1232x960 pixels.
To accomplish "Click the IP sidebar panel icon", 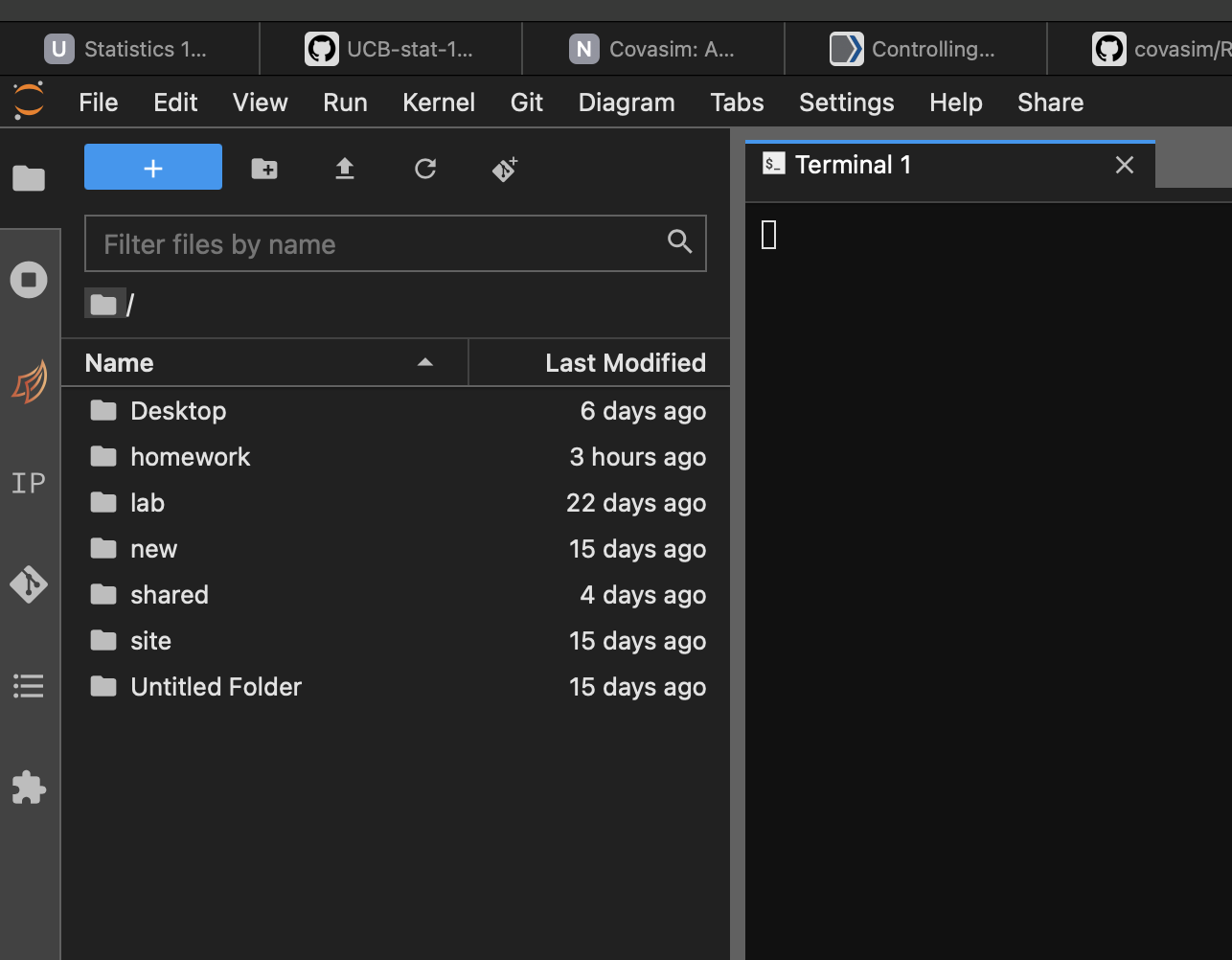I will tap(29, 483).
